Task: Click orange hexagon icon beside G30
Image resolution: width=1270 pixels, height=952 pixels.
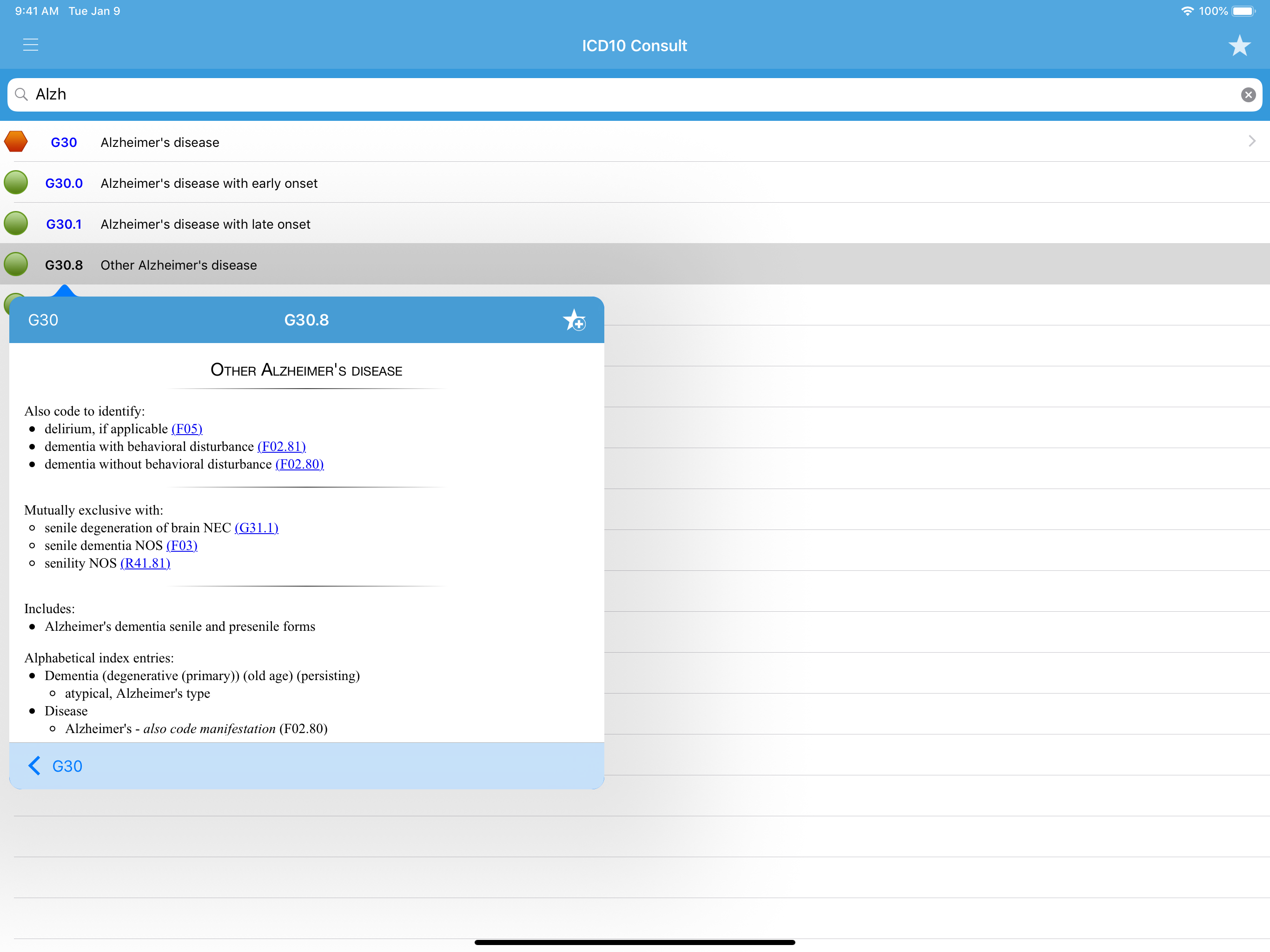Action: click(x=16, y=142)
